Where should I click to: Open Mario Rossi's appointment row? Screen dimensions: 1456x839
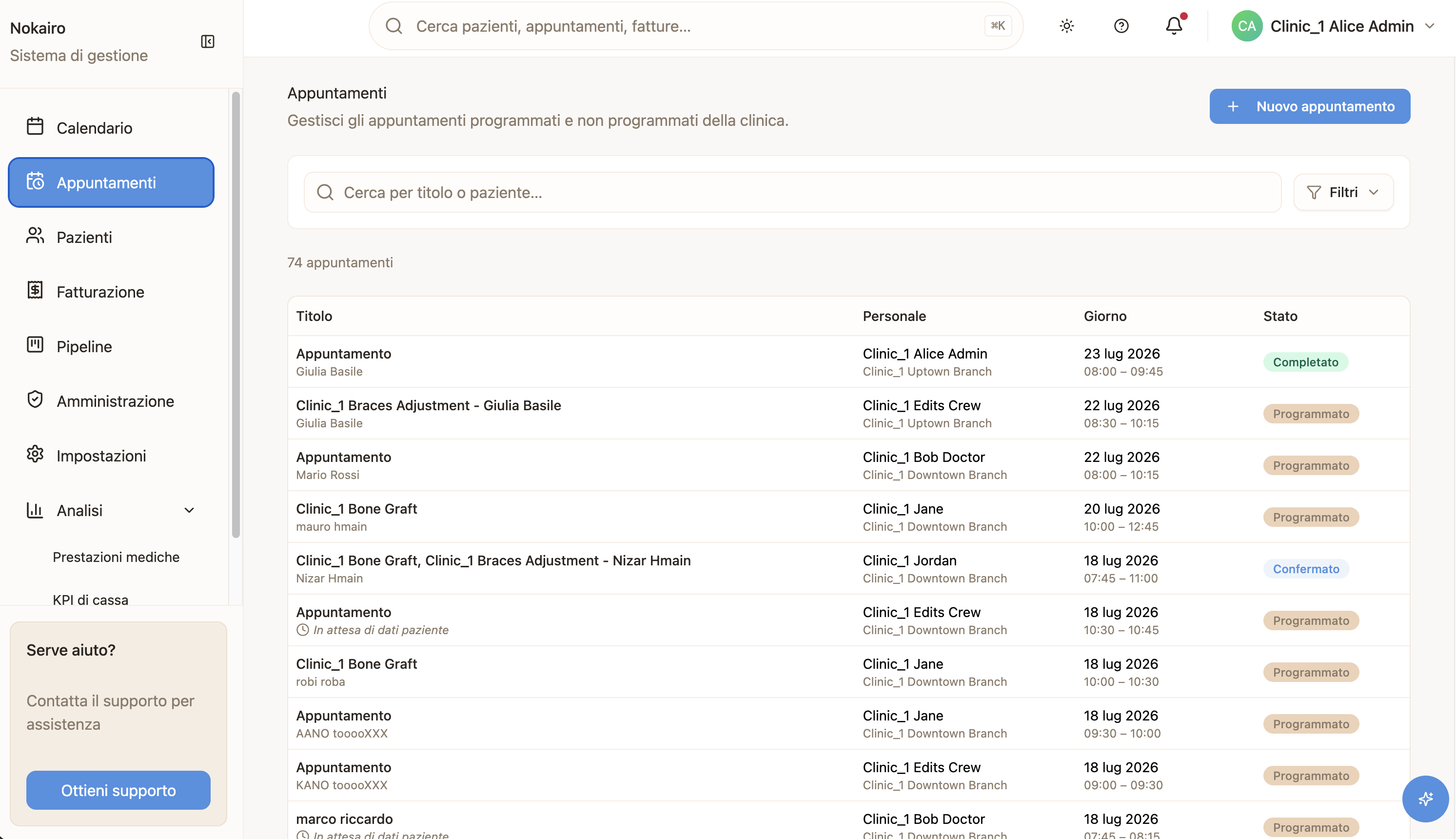848,466
